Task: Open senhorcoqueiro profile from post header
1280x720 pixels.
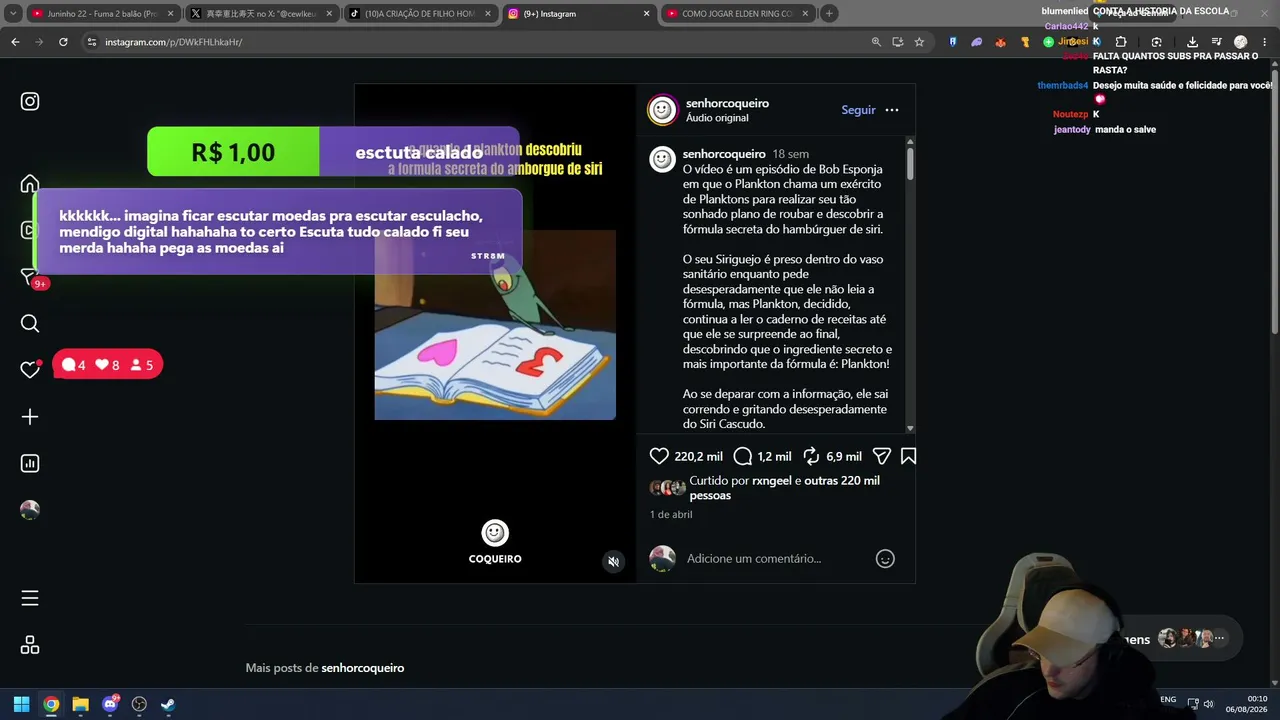Action: (x=727, y=103)
